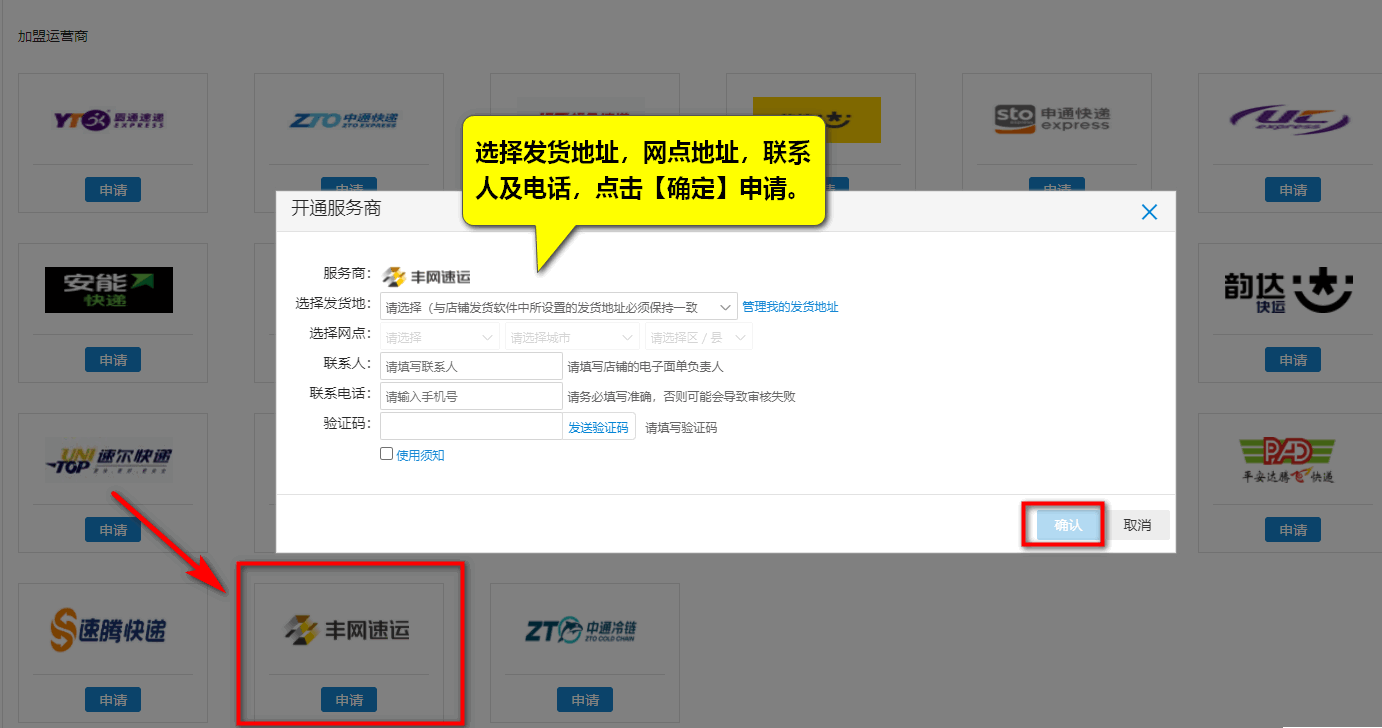This screenshot has width=1382, height=728.
Task: Click 申请 under the YTO 圆通速递 card
Action: [x=113, y=190]
